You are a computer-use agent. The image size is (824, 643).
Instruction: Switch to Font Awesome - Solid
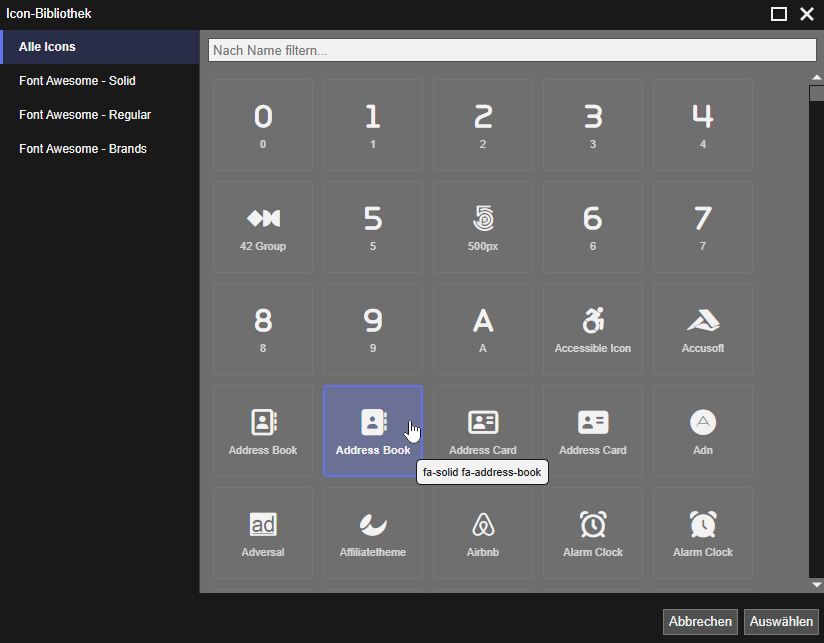point(100,81)
